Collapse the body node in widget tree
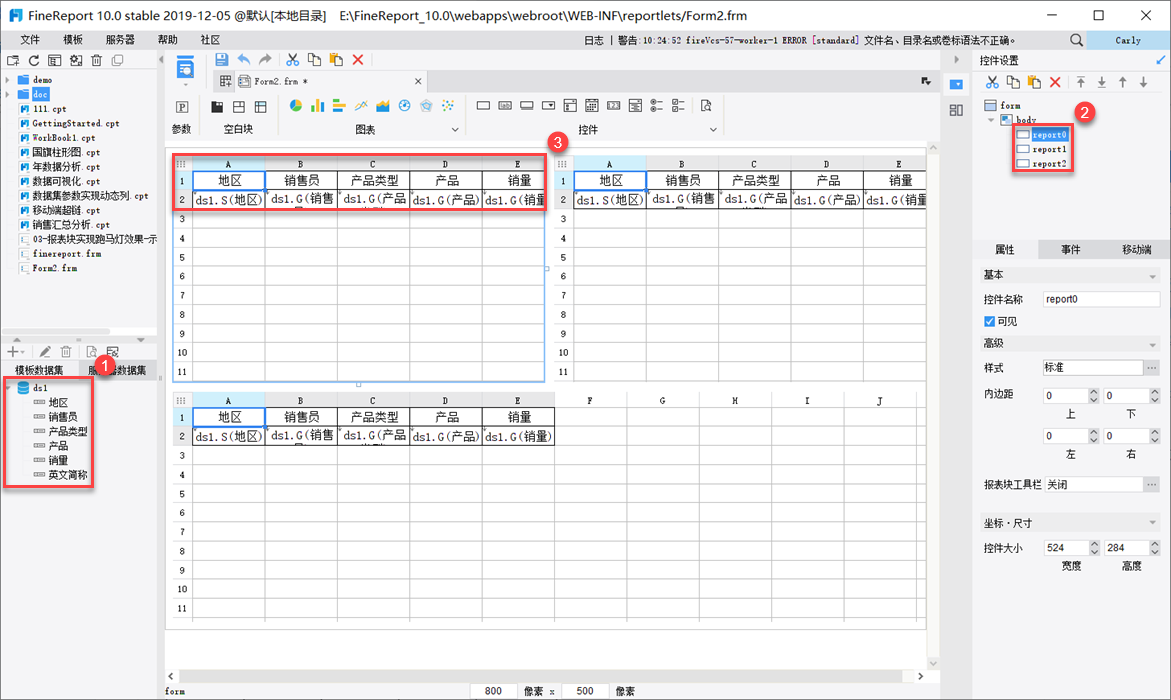 991,120
